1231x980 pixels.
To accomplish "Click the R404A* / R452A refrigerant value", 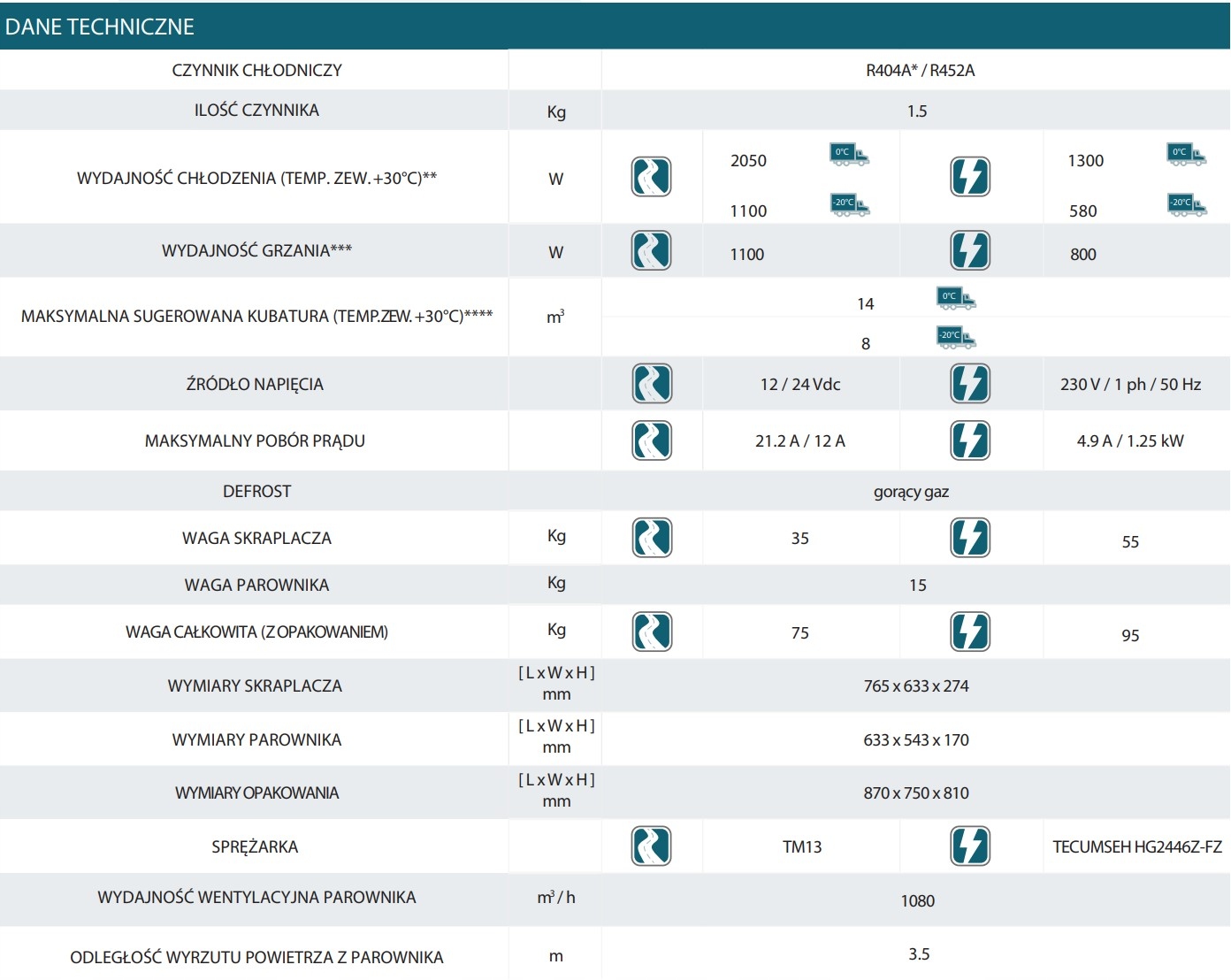I will (920, 71).
